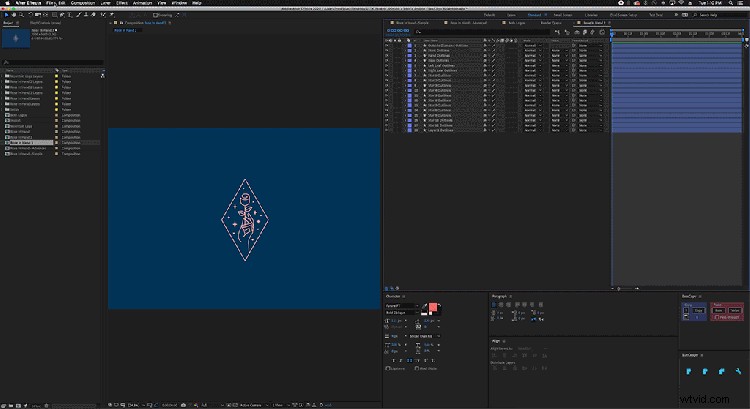Open the Composition menu

click(x=83, y=3)
